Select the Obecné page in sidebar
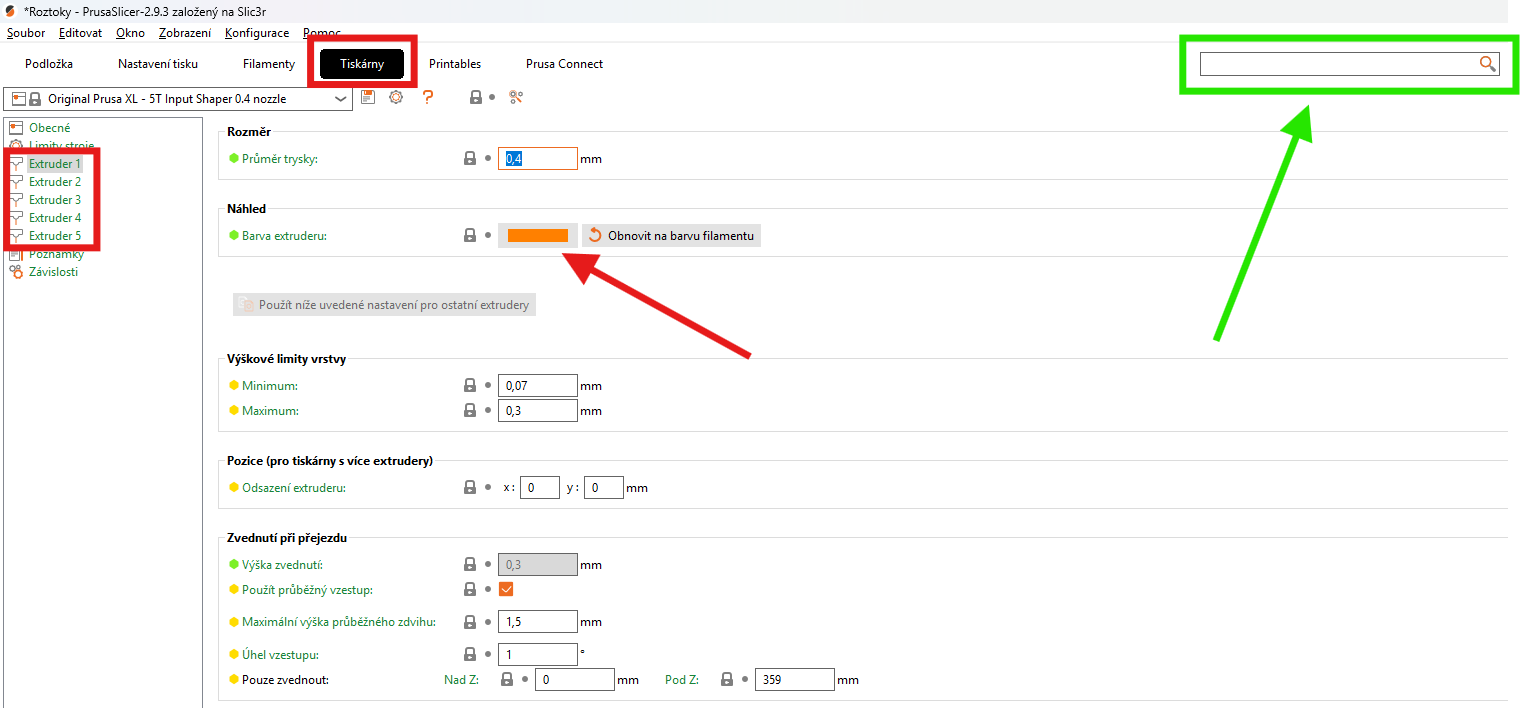This screenshot has width=1520, height=708. (49, 128)
